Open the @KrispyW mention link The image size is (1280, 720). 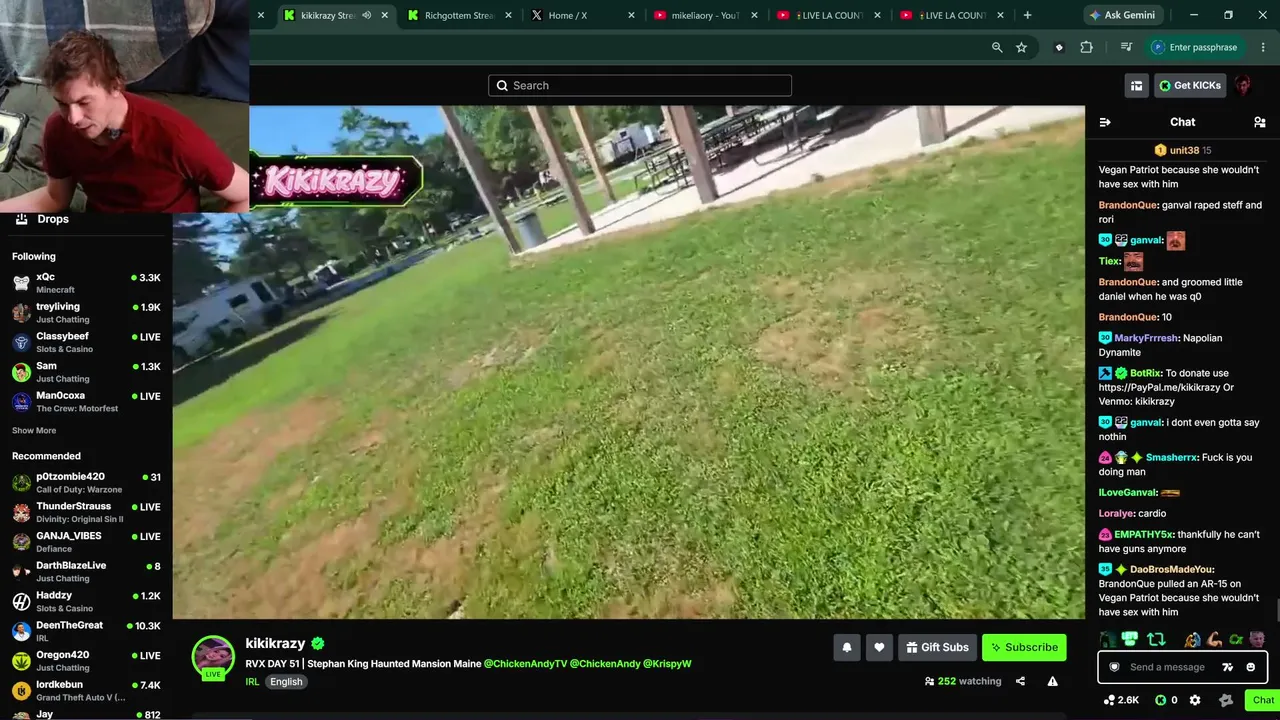tap(667, 664)
